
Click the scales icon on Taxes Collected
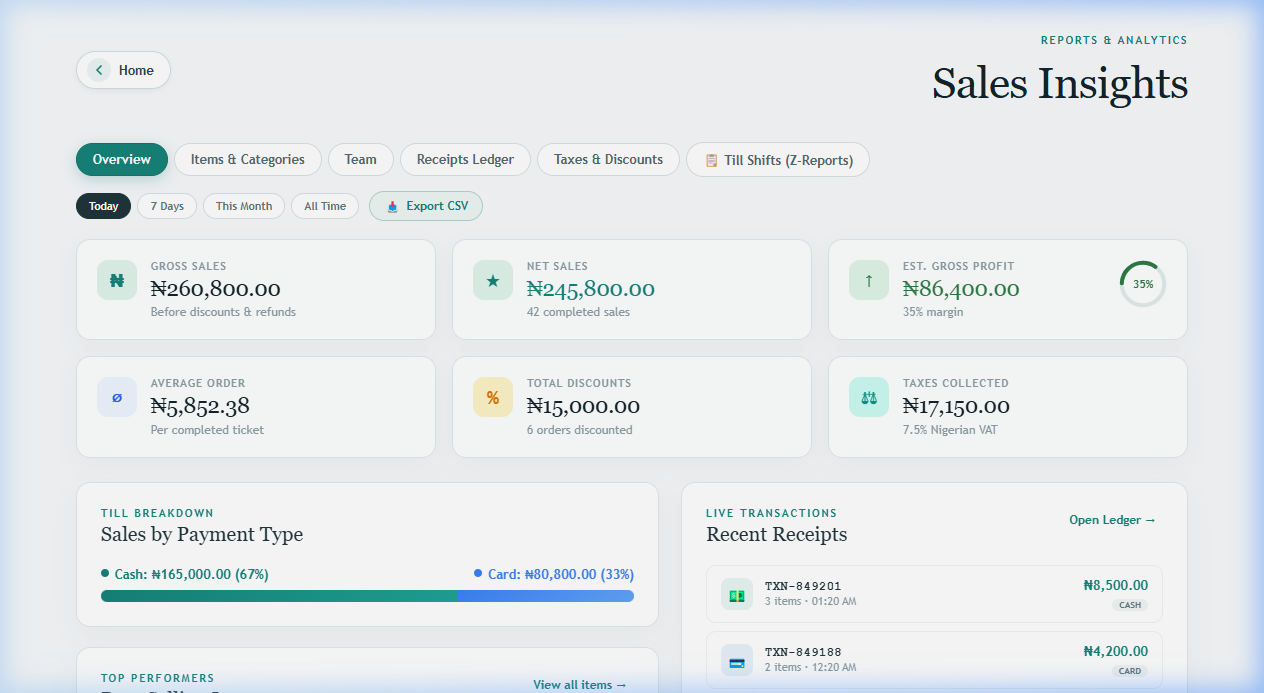pyautogui.click(x=869, y=397)
